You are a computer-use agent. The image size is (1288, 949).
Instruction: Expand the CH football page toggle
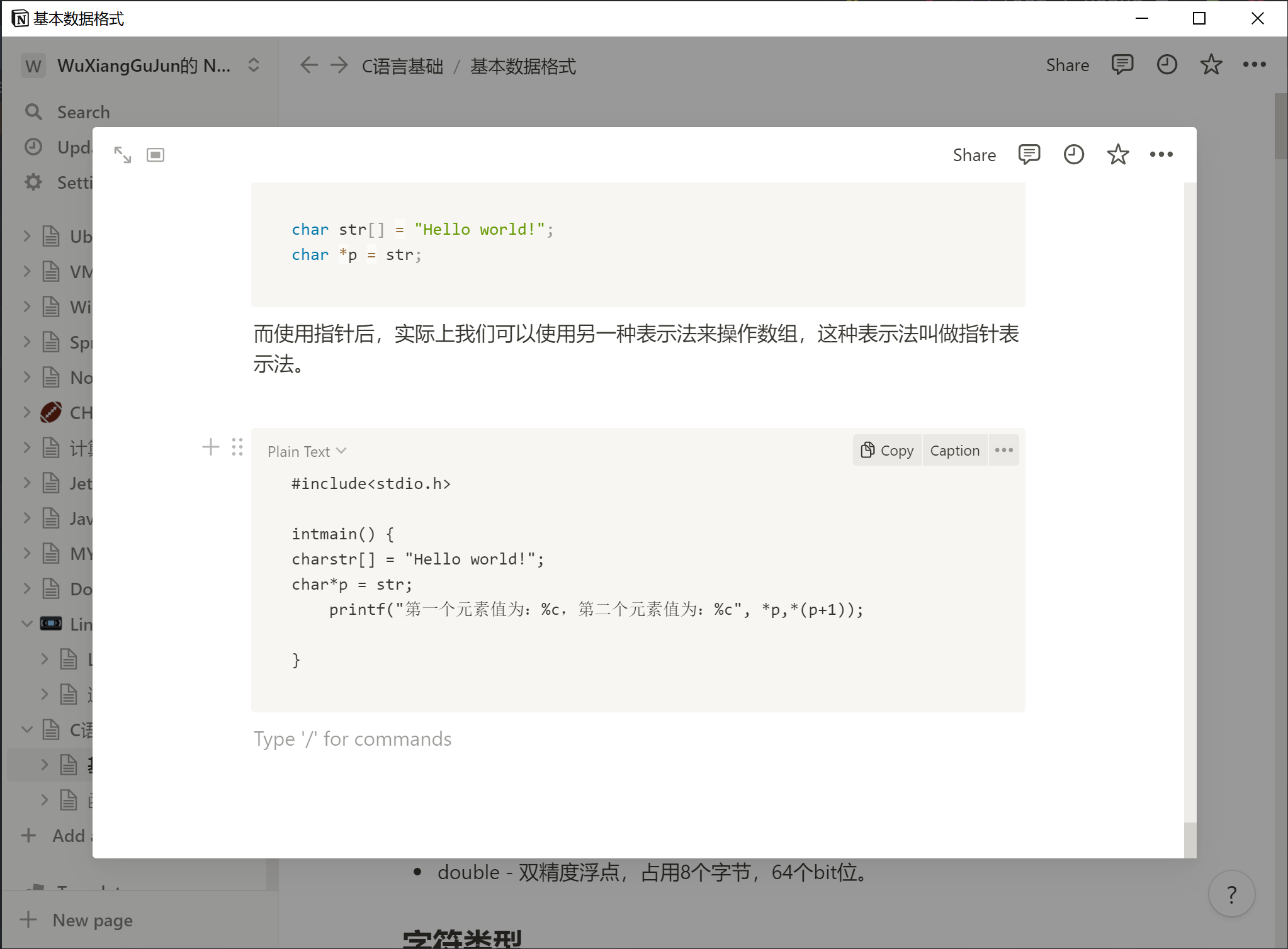pos(27,412)
